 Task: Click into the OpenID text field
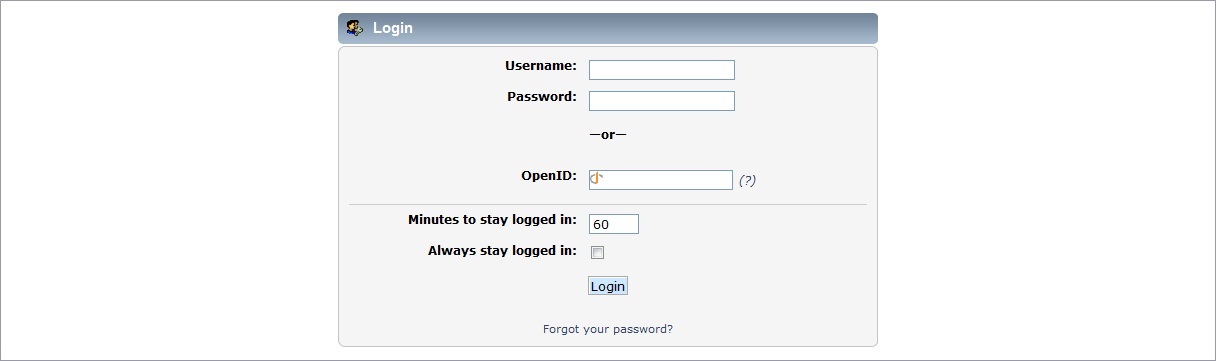click(661, 180)
